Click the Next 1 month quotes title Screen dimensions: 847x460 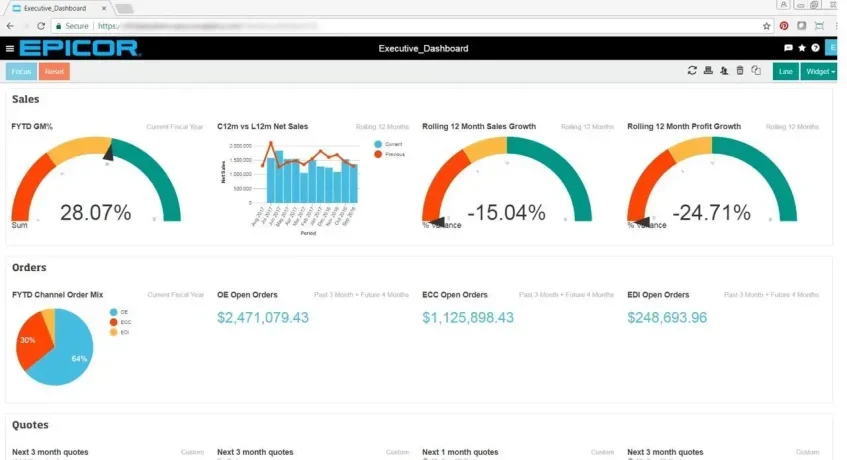(460, 452)
